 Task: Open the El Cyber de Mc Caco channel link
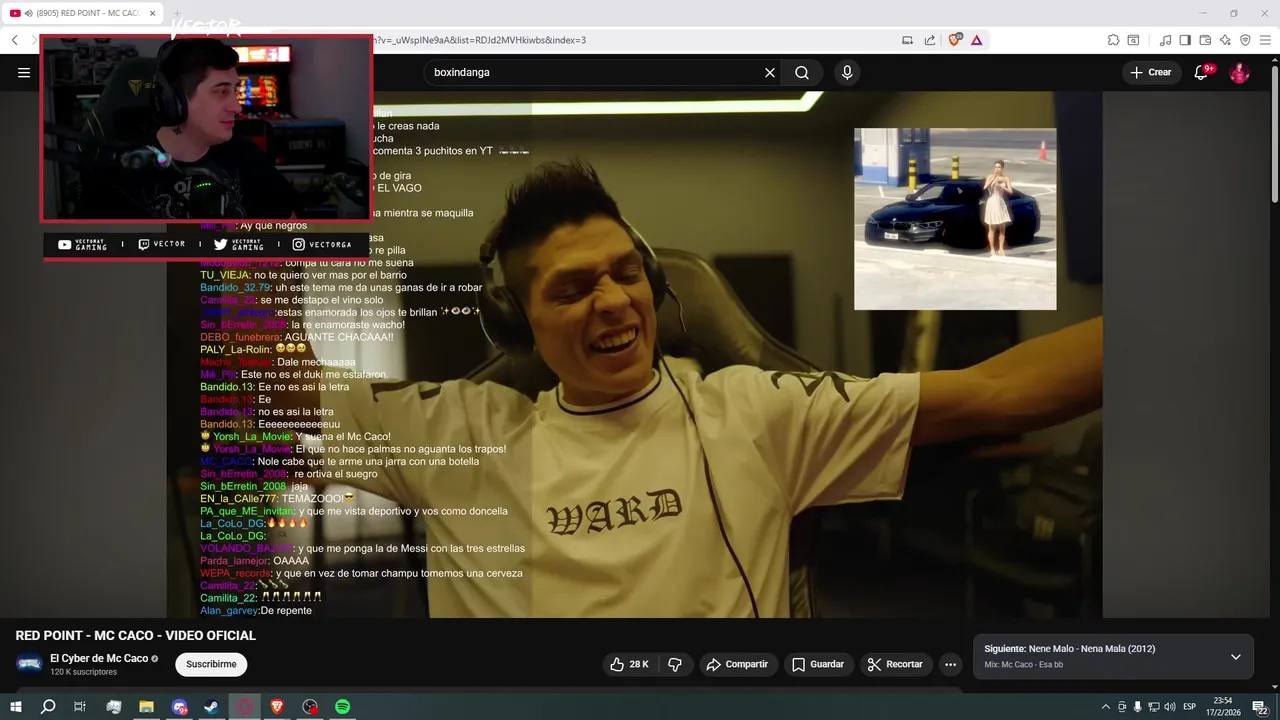99,658
